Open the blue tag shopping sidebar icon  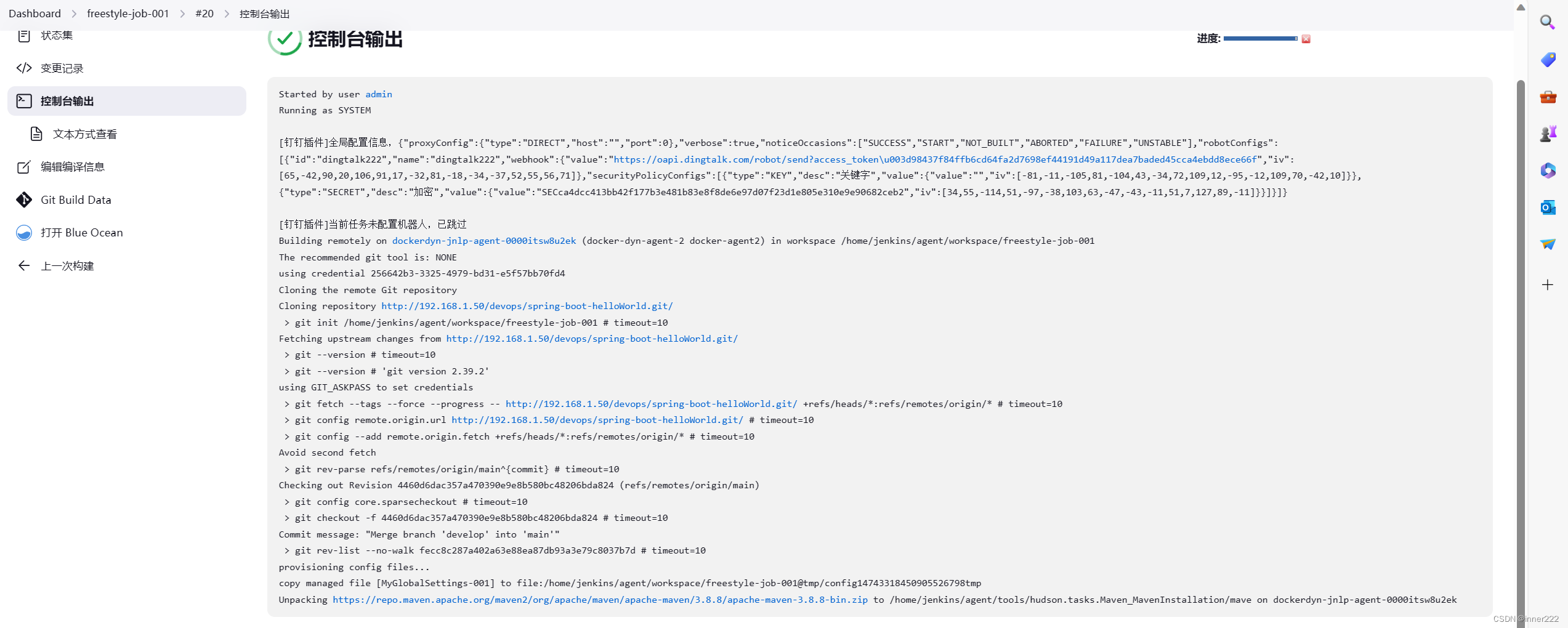pos(1548,60)
